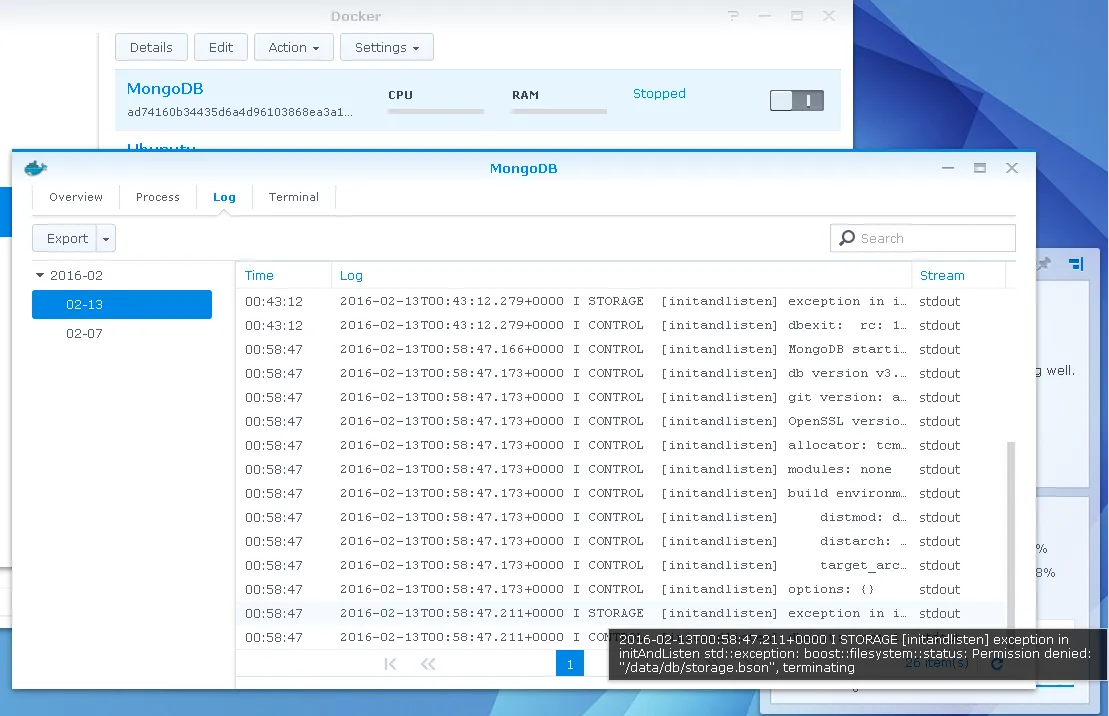Click the Stopped status text
This screenshot has width=1109, height=716.
[659, 93]
